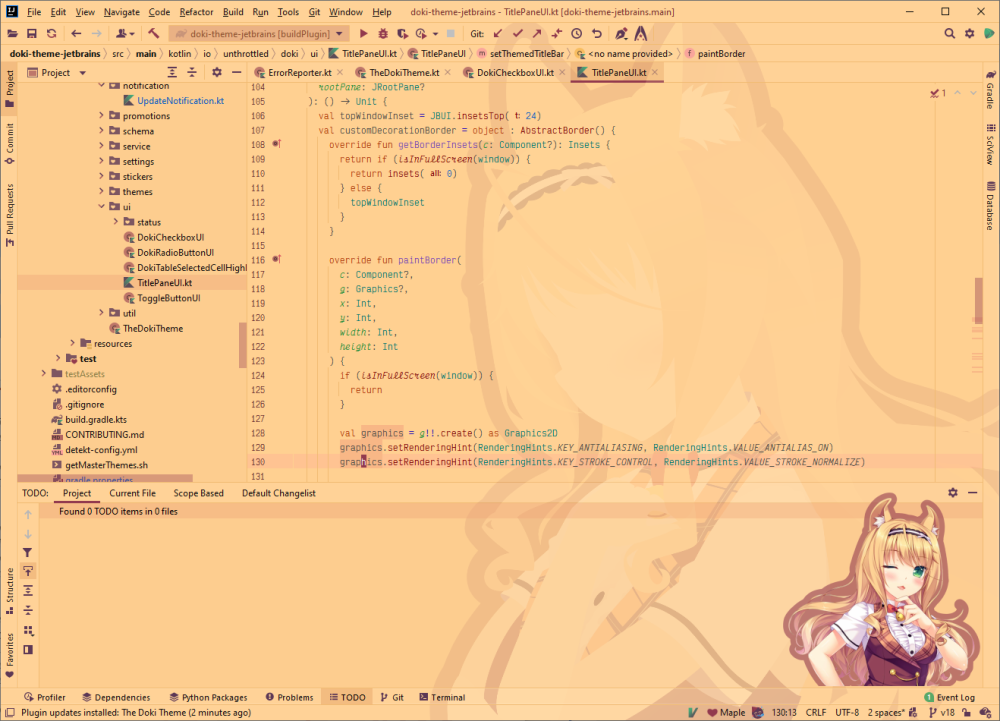The image size is (1000, 721).
Task: Toggle the Database tool window stripe button
Action: pyautogui.click(x=990, y=206)
